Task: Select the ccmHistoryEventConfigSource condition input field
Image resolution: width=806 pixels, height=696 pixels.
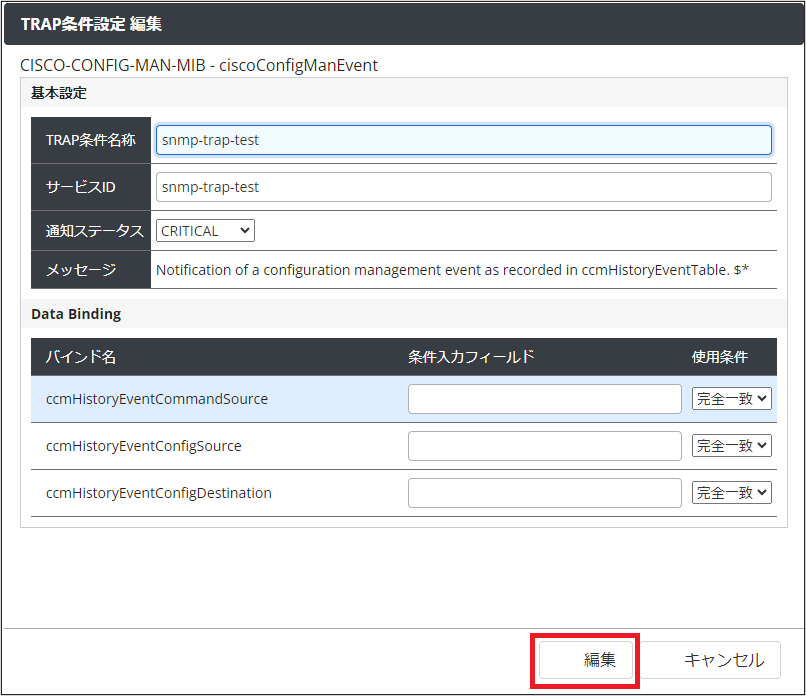Action: (x=544, y=446)
